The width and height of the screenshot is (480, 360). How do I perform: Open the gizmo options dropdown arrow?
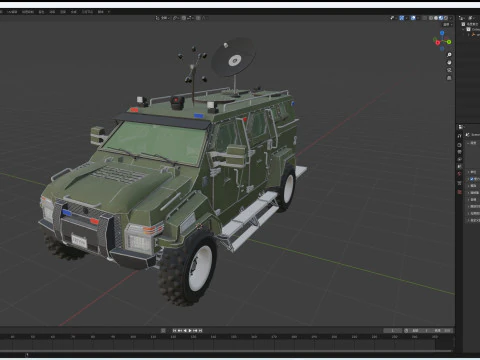point(407,18)
